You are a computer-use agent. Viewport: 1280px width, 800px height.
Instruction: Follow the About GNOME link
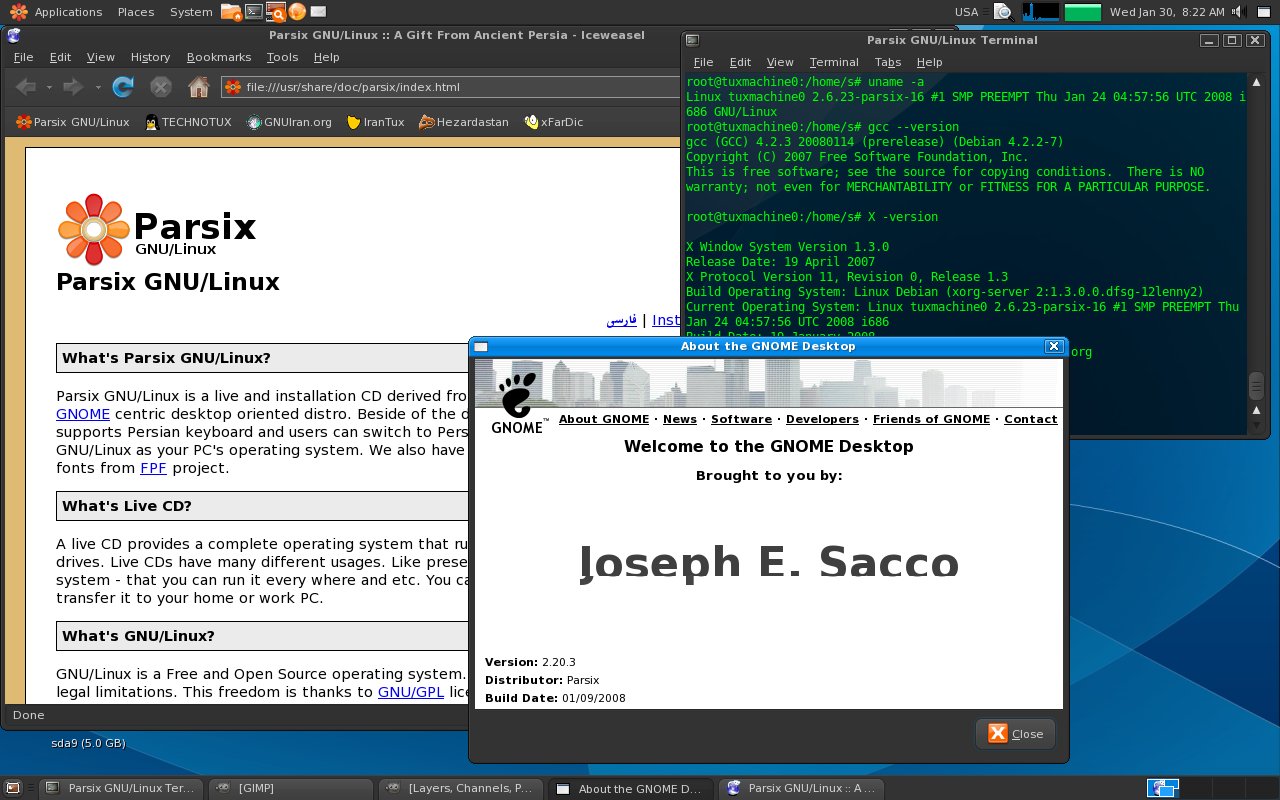tap(604, 419)
